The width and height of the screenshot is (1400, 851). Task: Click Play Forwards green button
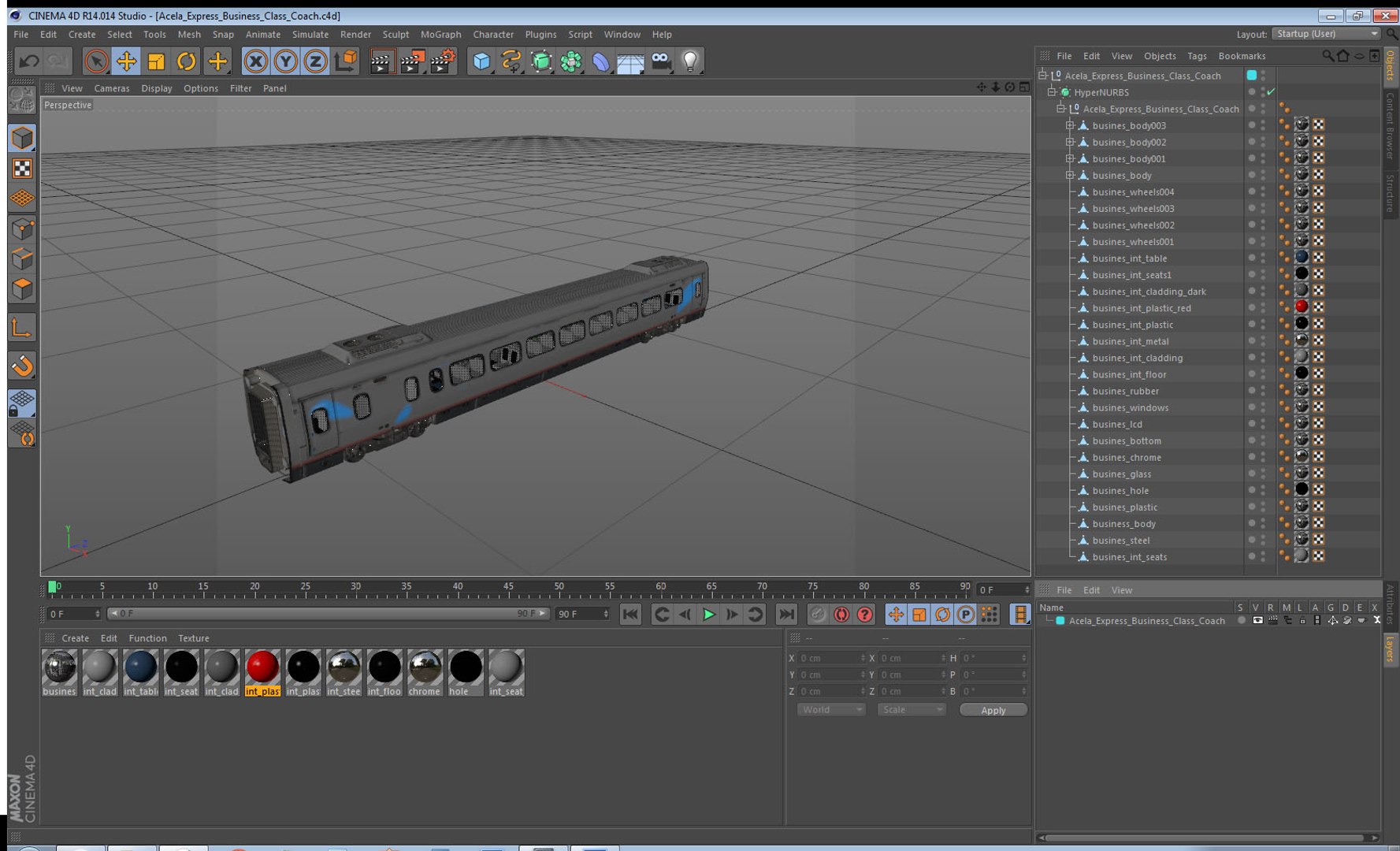click(708, 615)
